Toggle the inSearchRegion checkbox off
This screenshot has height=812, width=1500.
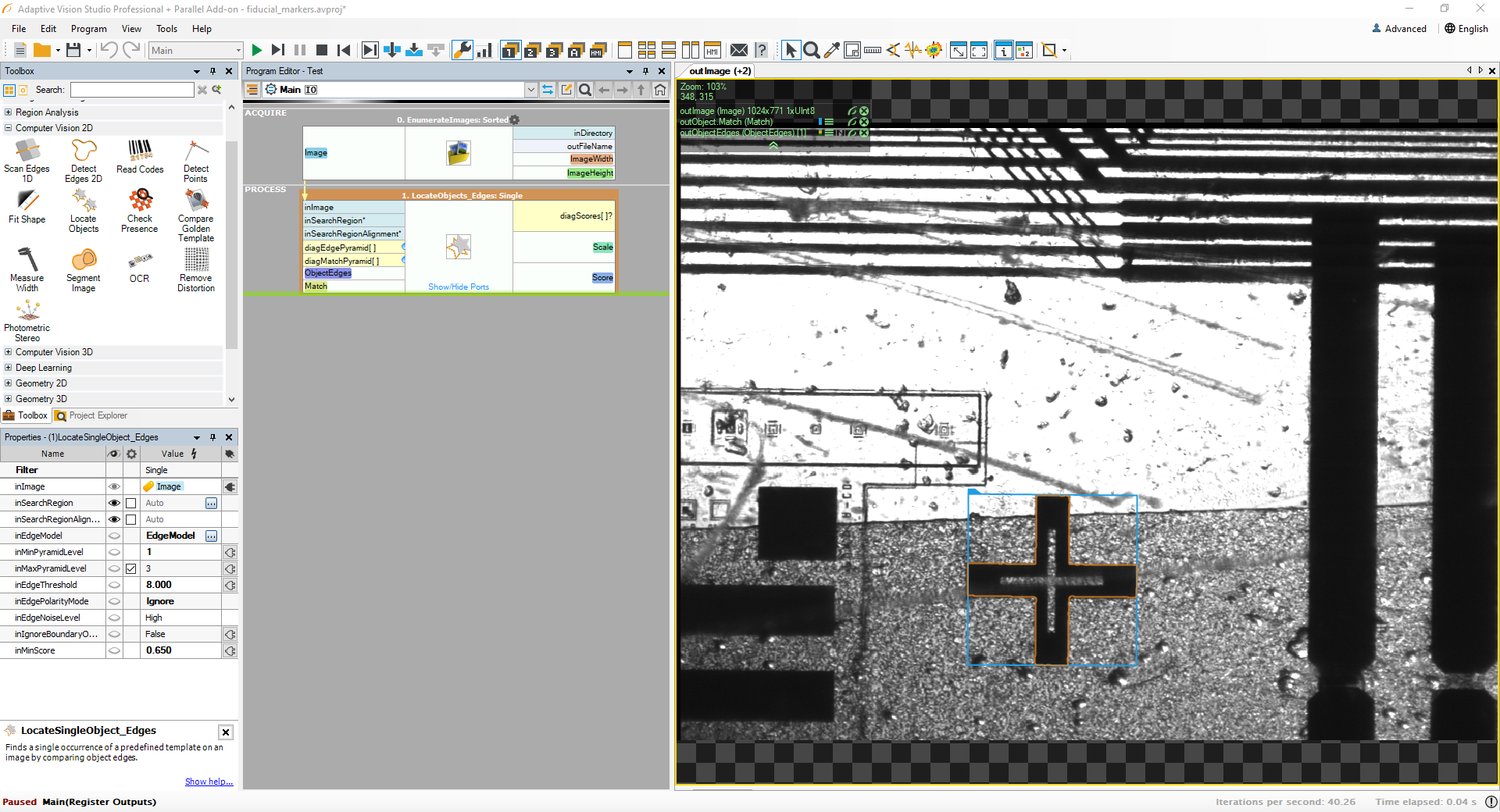point(130,503)
